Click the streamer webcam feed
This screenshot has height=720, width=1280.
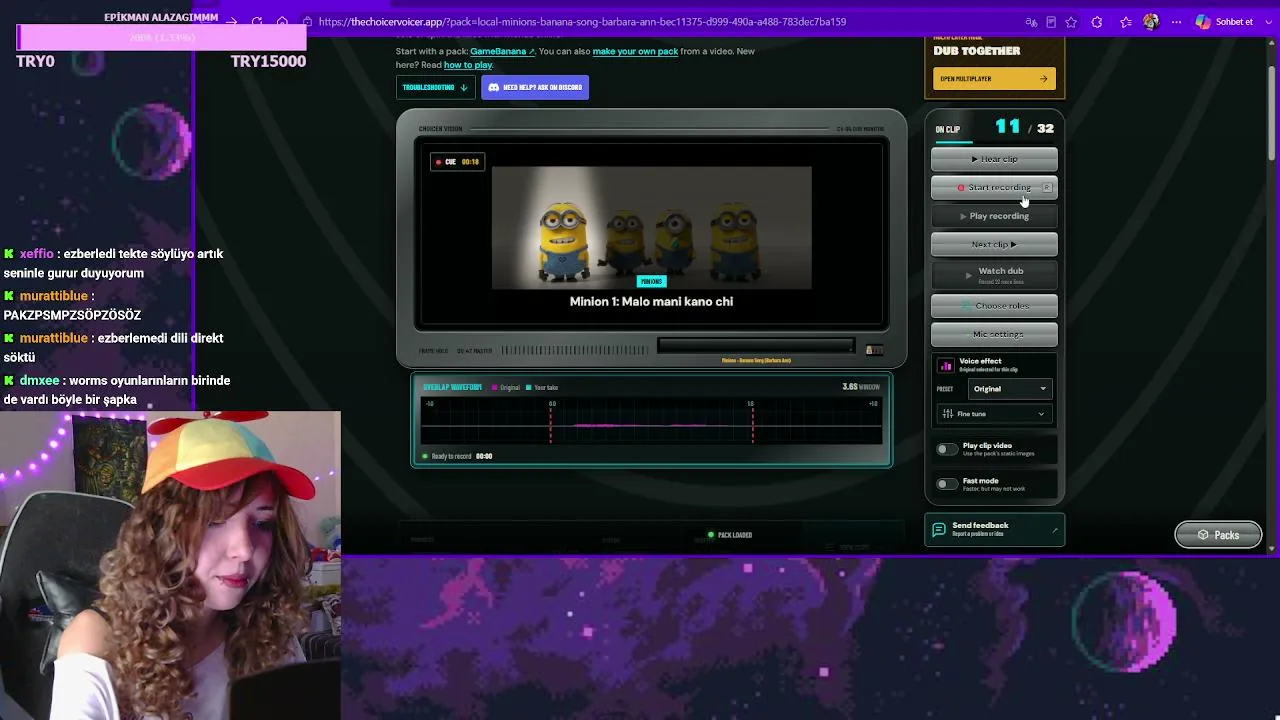pos(170,565)
